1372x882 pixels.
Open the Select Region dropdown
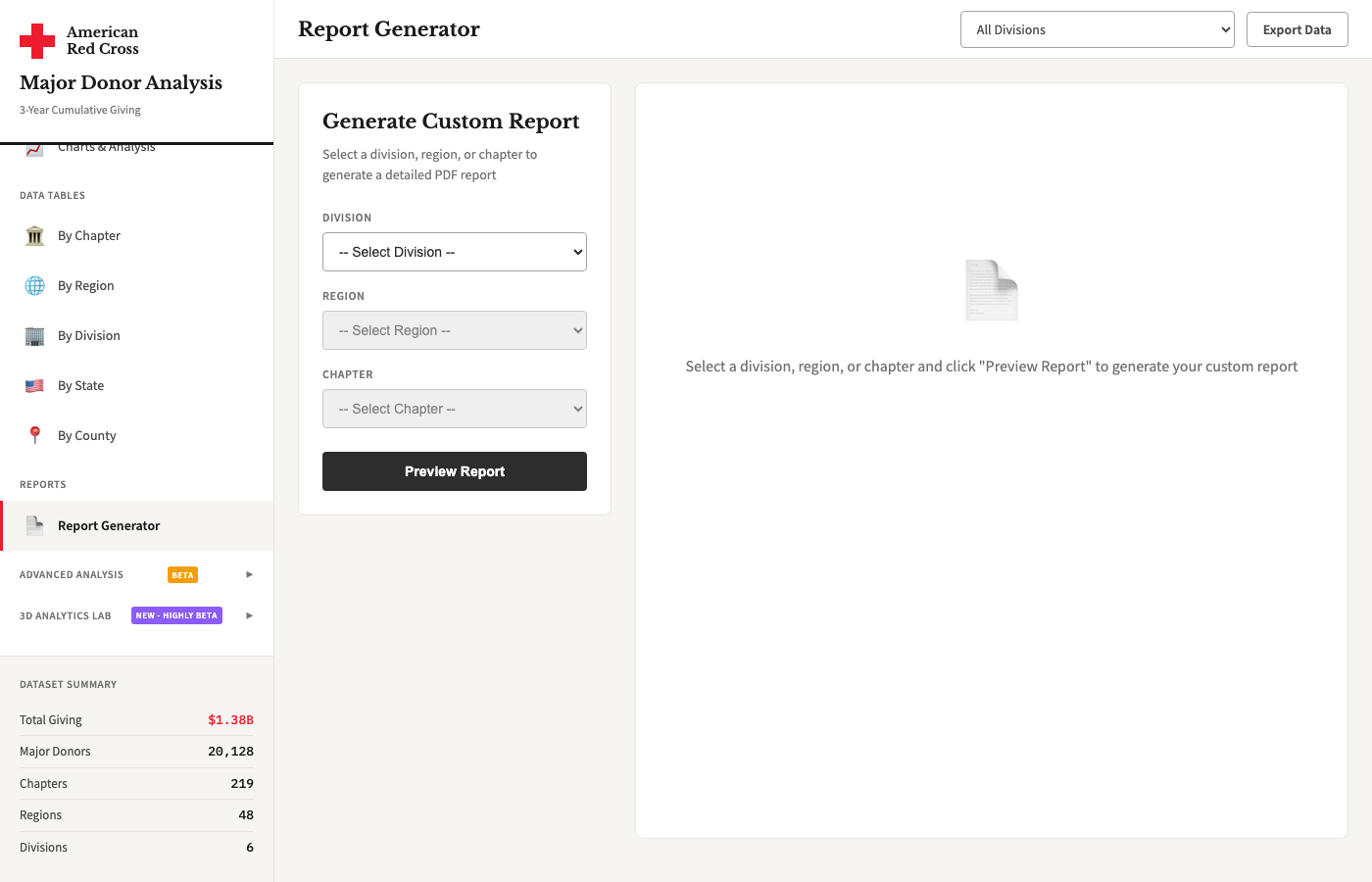[x=455, y=330]
